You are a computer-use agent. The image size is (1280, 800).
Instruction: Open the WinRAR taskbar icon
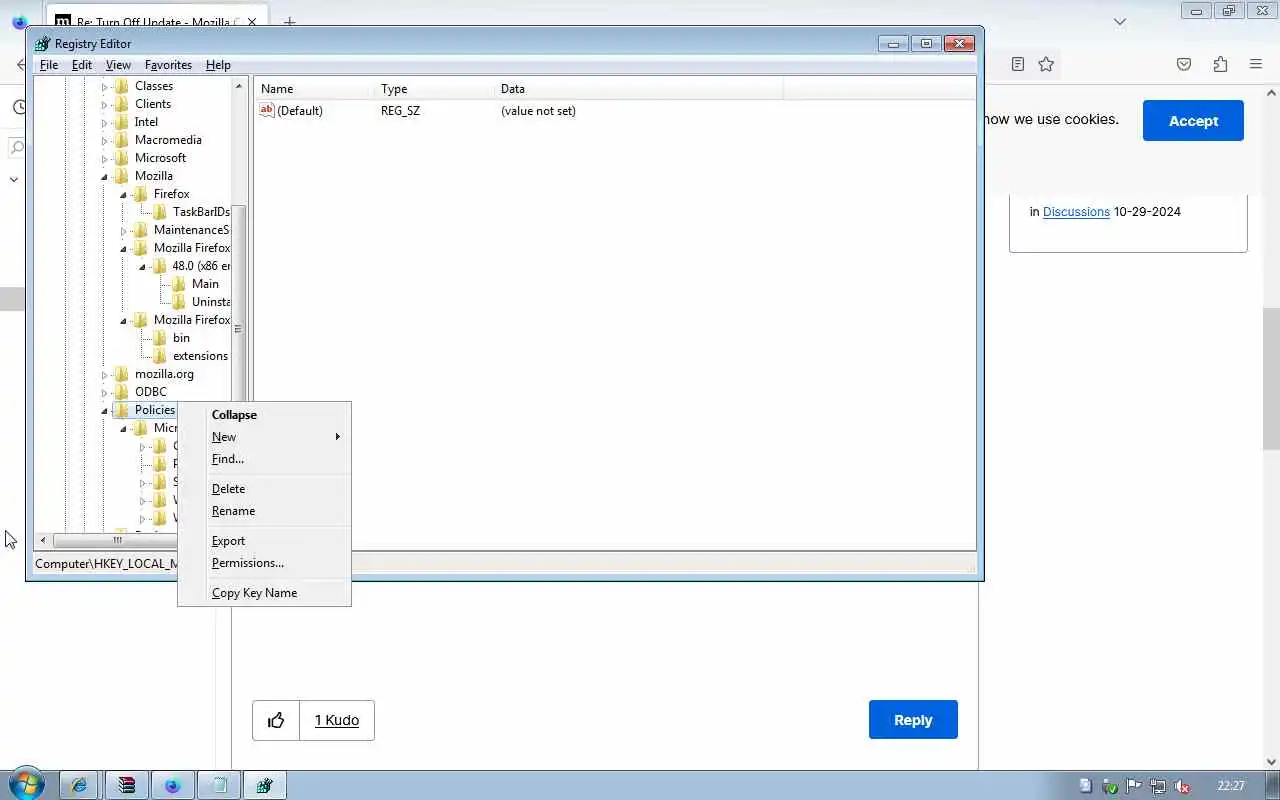[126, 786]
